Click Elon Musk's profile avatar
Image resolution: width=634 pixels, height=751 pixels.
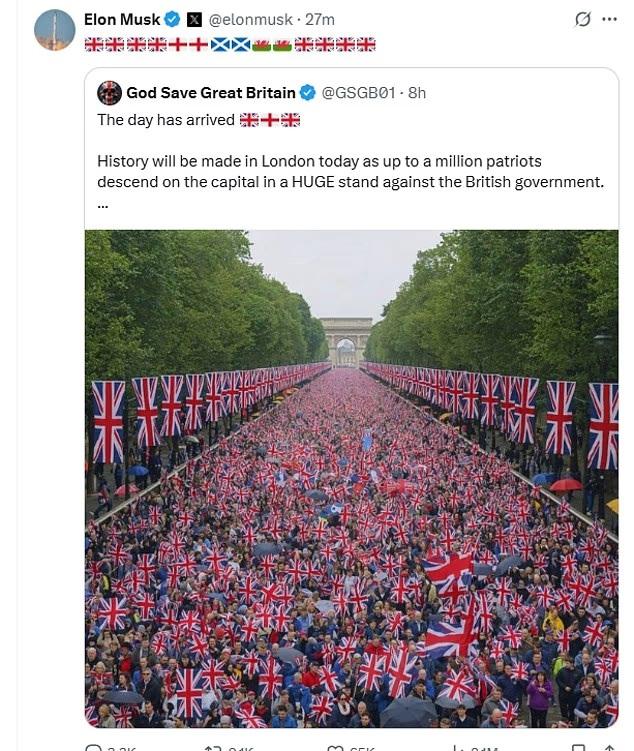[x=55, y=30]
